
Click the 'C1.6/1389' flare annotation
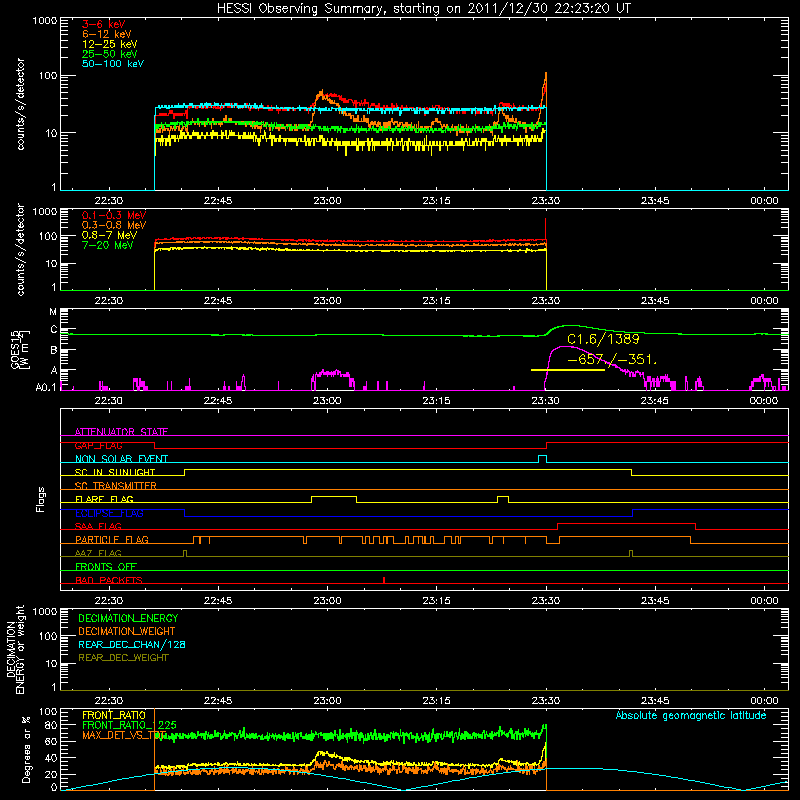point(603,339)
